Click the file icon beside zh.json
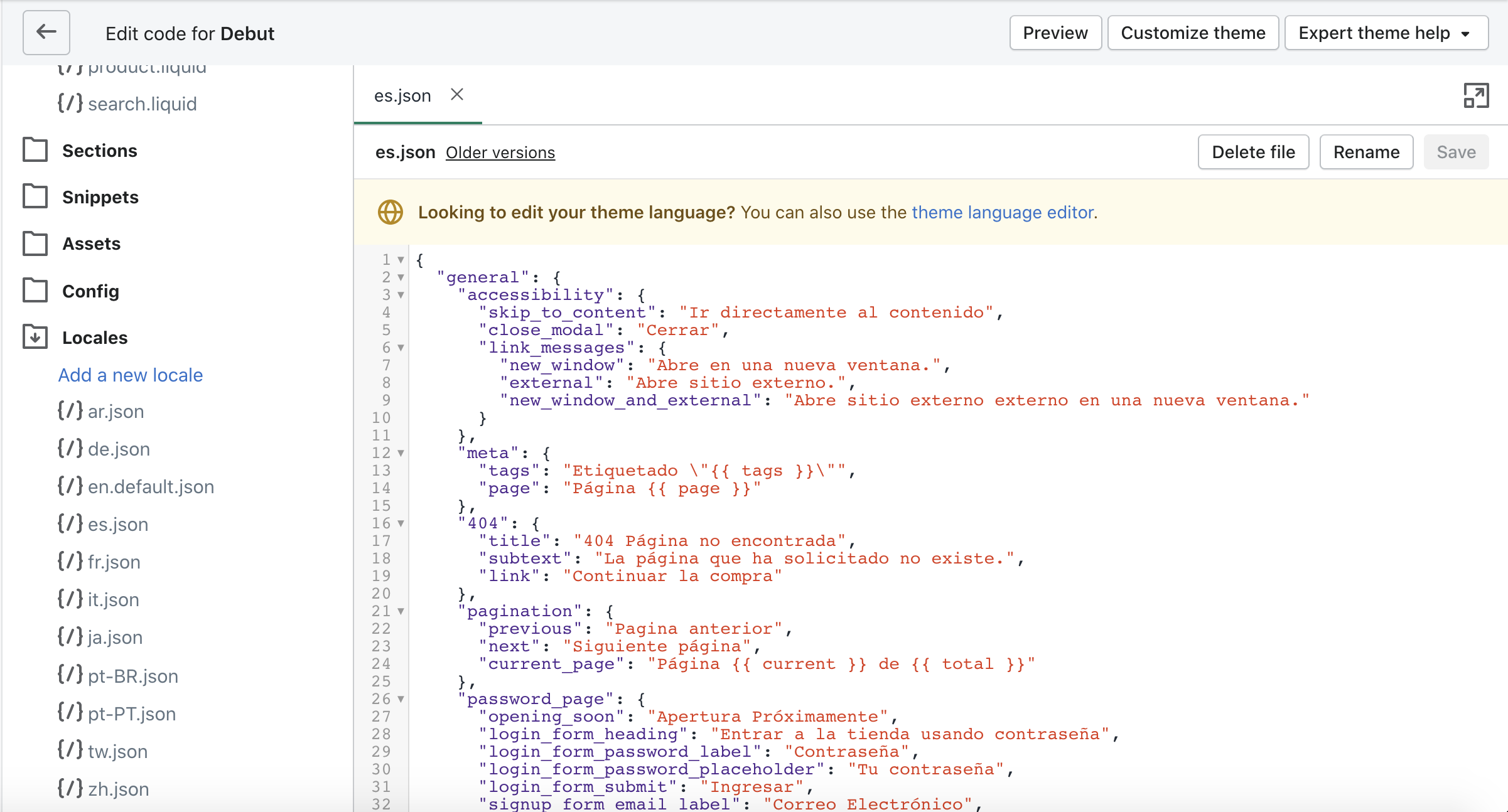 70,788
